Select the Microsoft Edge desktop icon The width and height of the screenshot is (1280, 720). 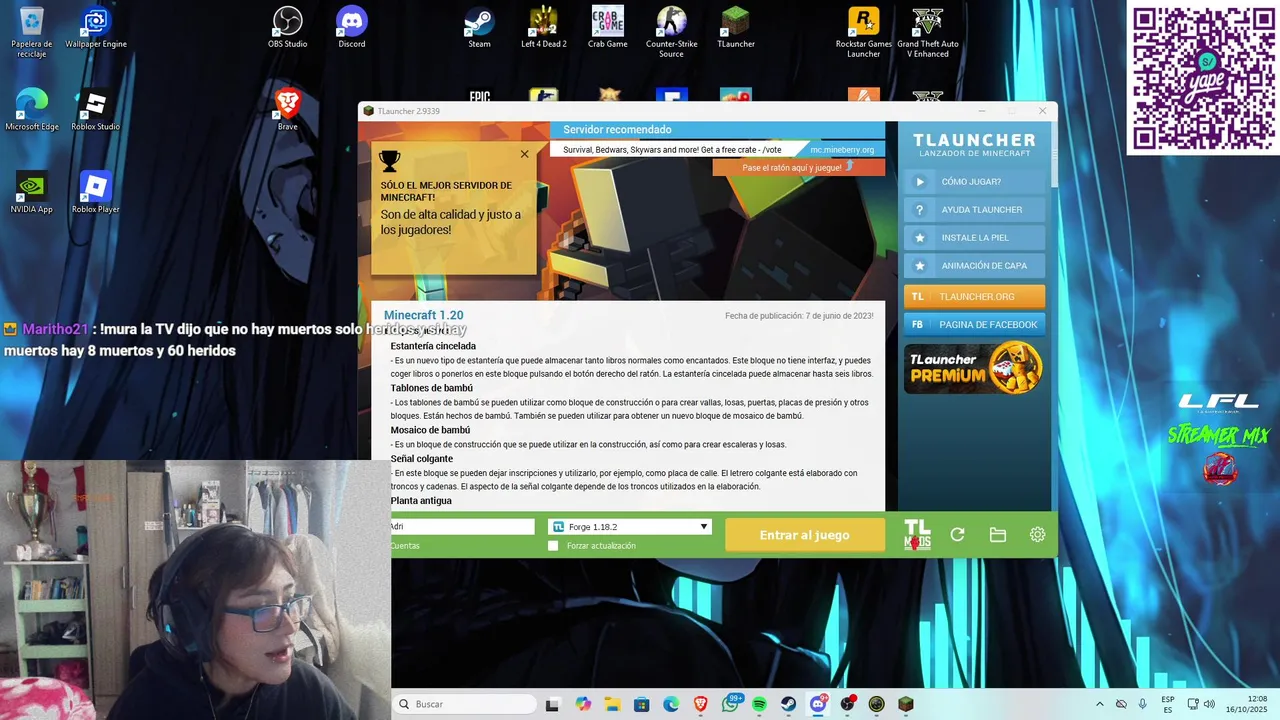click(x=32, y=110)
